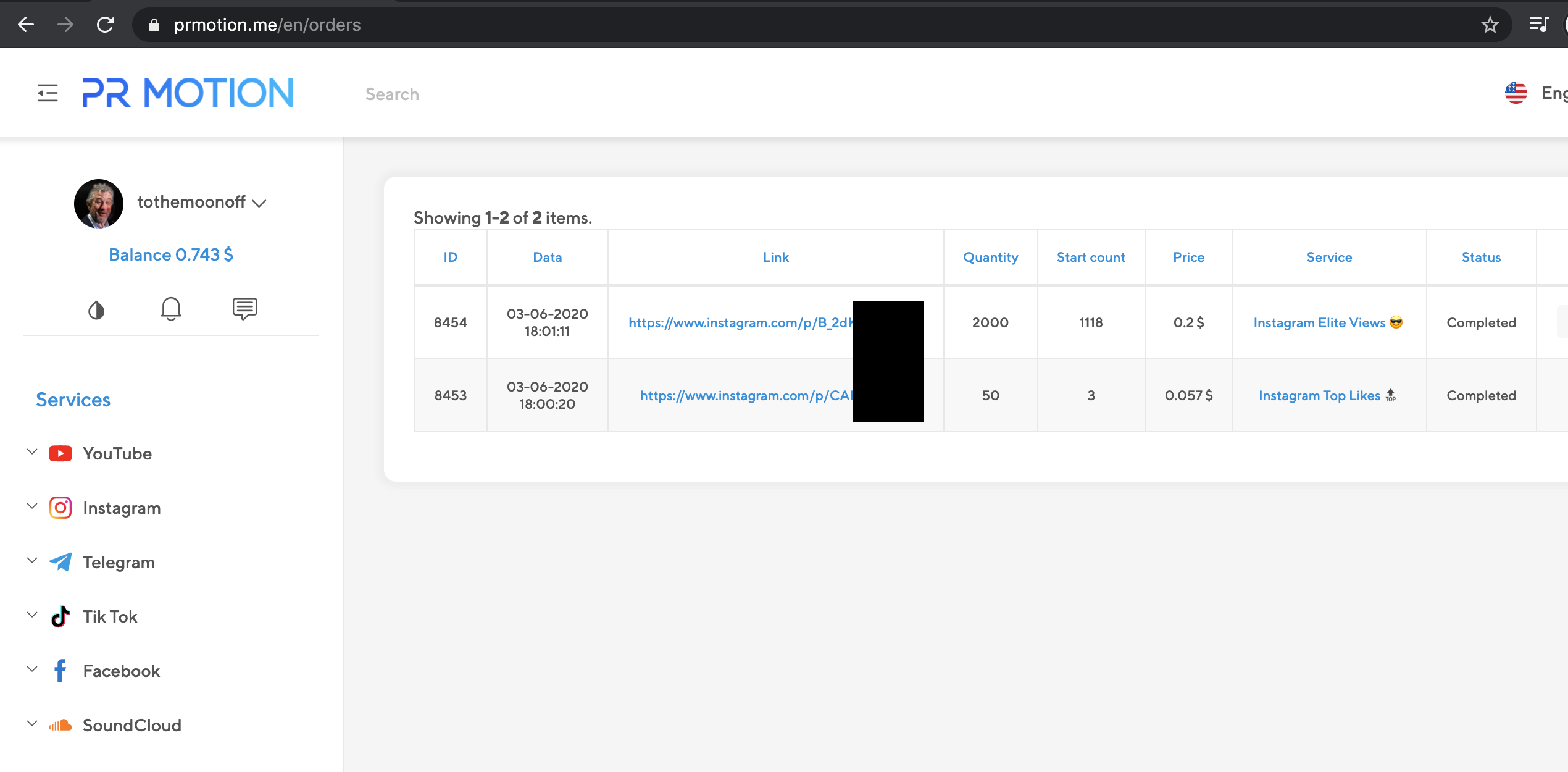The height and width of the screenshot is (772, 1568).
Task: Sort orders by Service column
Action: point(1329,257)
